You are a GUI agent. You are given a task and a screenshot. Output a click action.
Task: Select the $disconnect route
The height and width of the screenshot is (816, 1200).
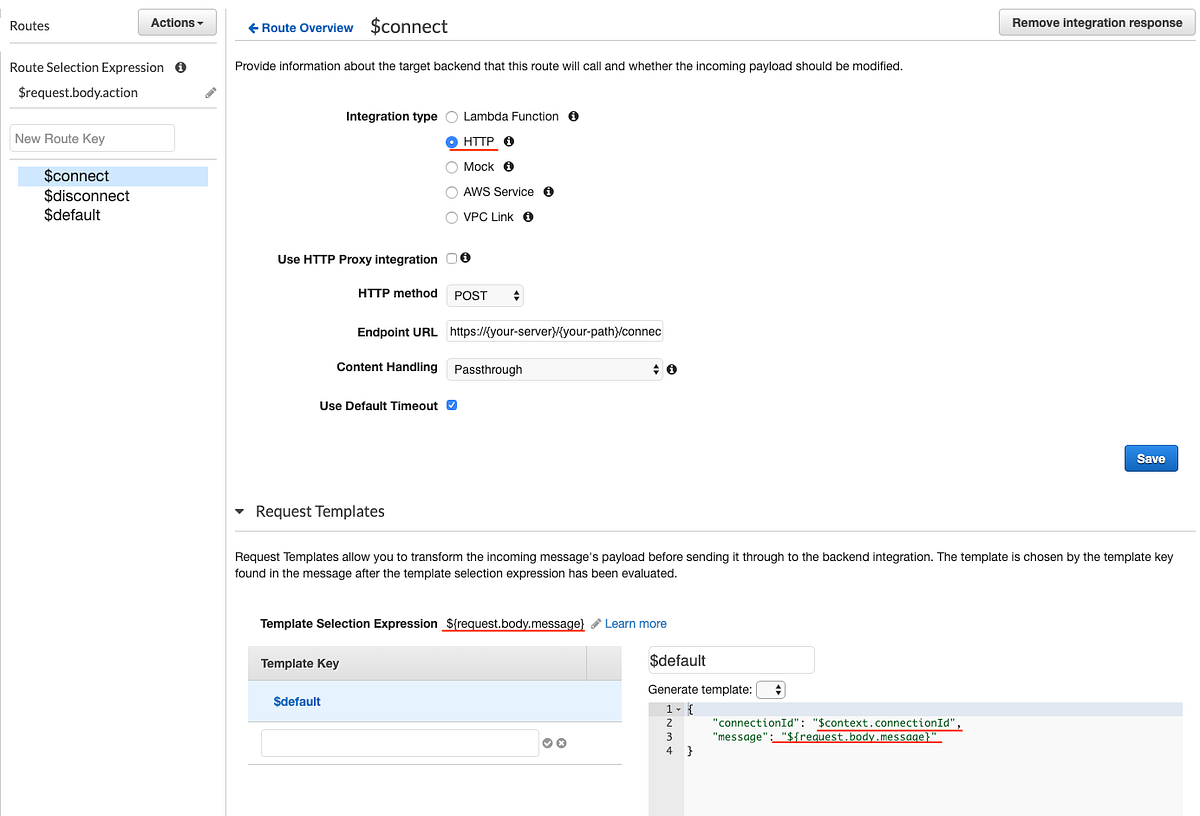(87, 196)
